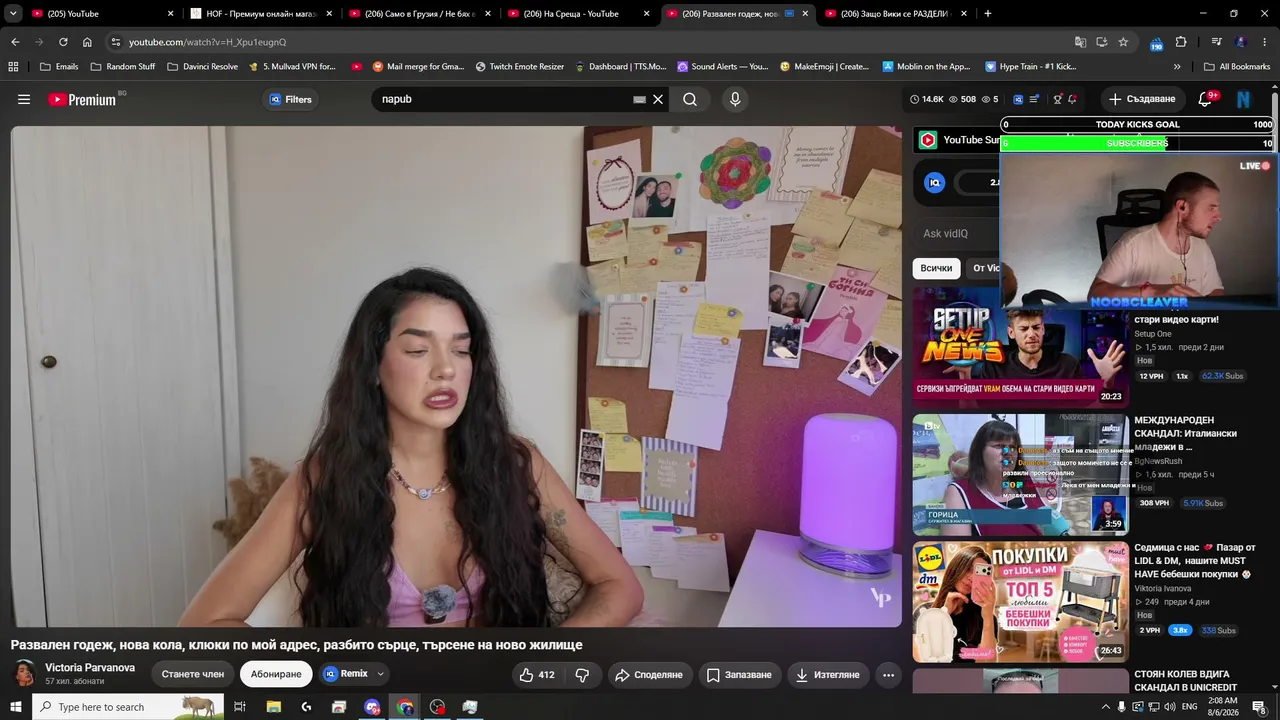Open the YouTube guide hamburger menu
Viewport: 1280px width, 720px height.
(x=24, y=99)
